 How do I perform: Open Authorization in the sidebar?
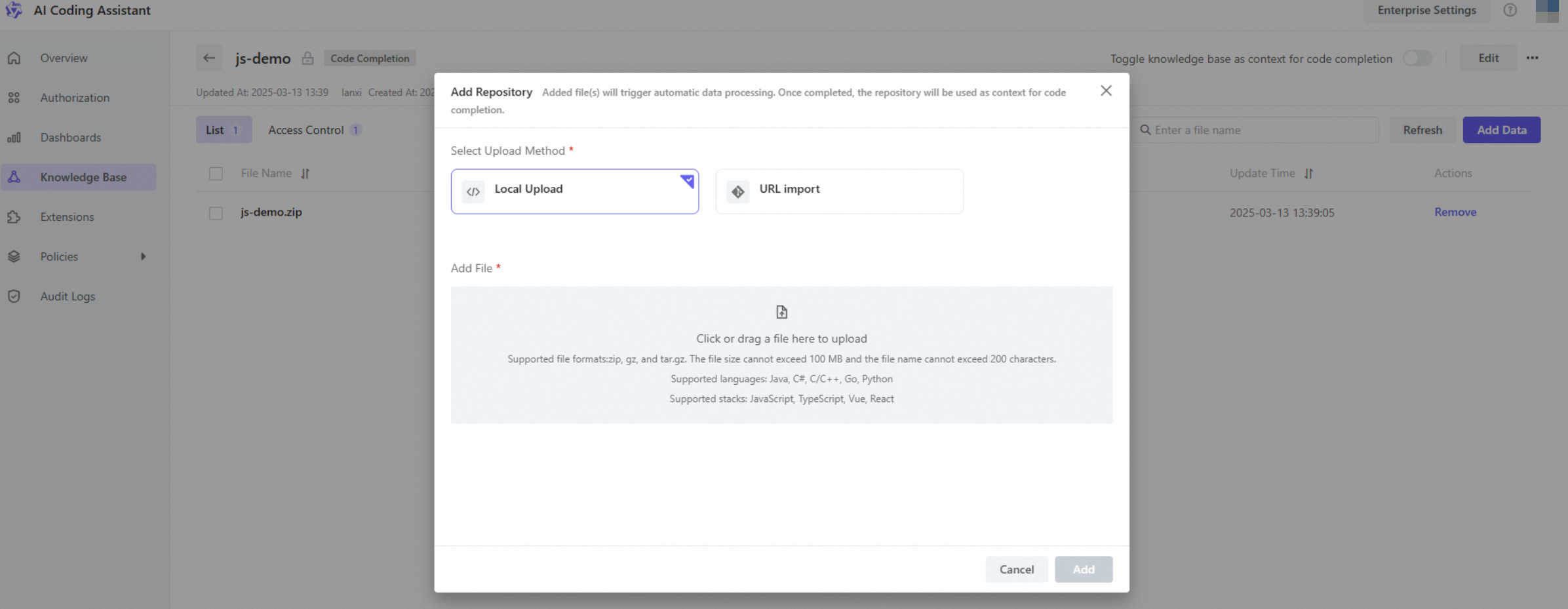79,98
